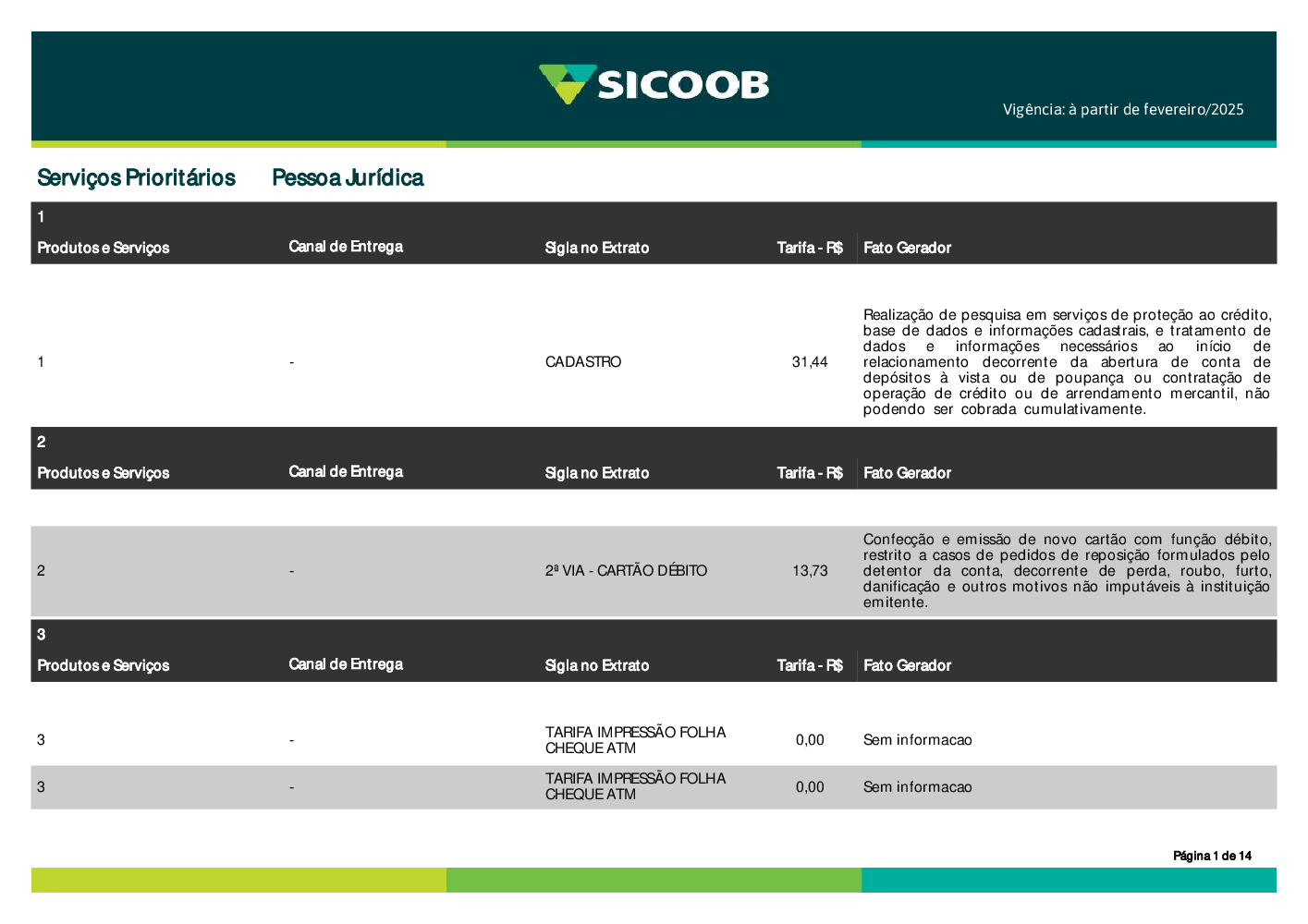Click the CADASTRO fato gerador description paragraph
Image resolution: width=1308 pixels, height=924 pixels.
pyautogui.click(x=1067, y=362)
